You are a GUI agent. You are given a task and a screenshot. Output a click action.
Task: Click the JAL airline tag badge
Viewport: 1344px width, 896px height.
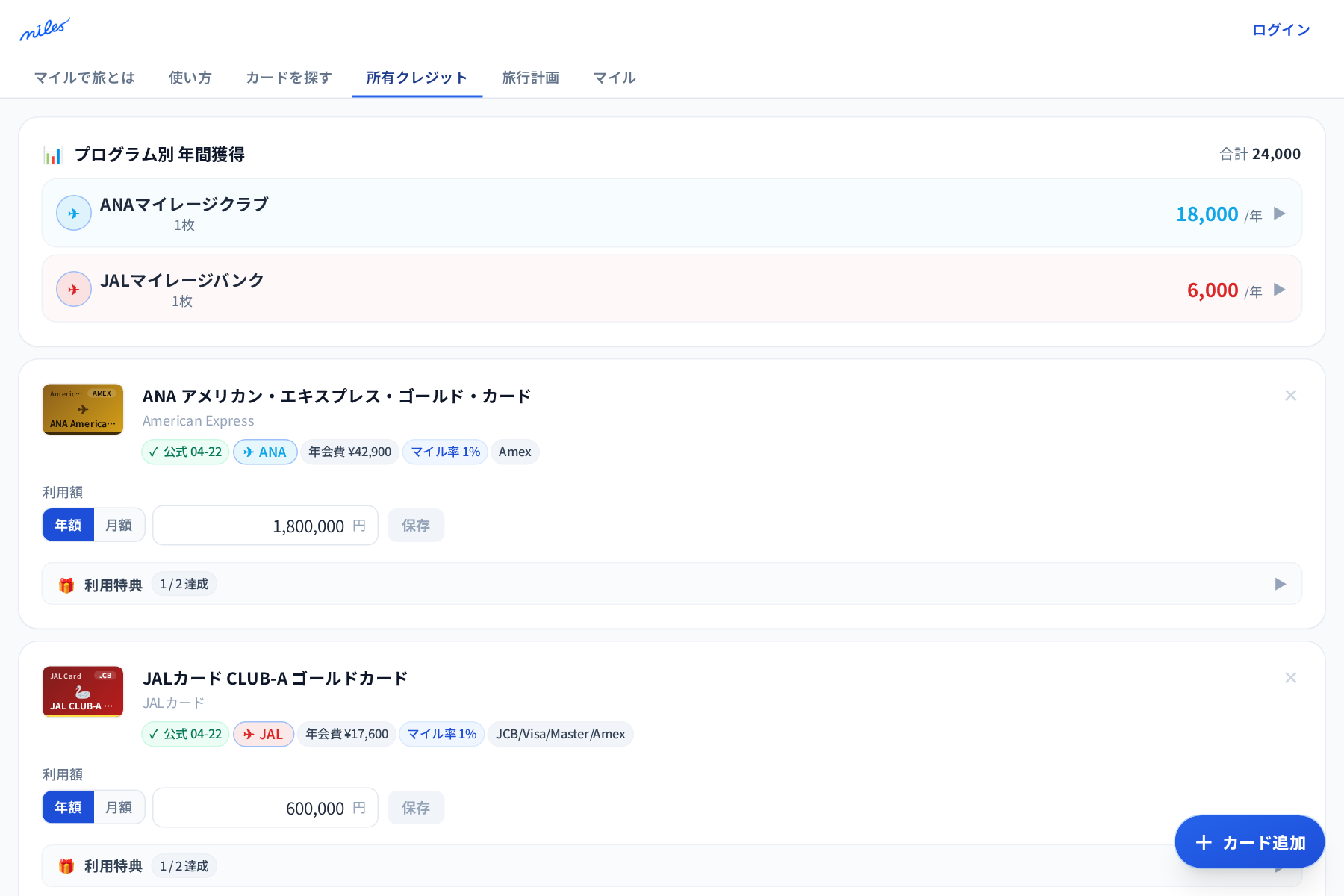click(x=264, y=734)
